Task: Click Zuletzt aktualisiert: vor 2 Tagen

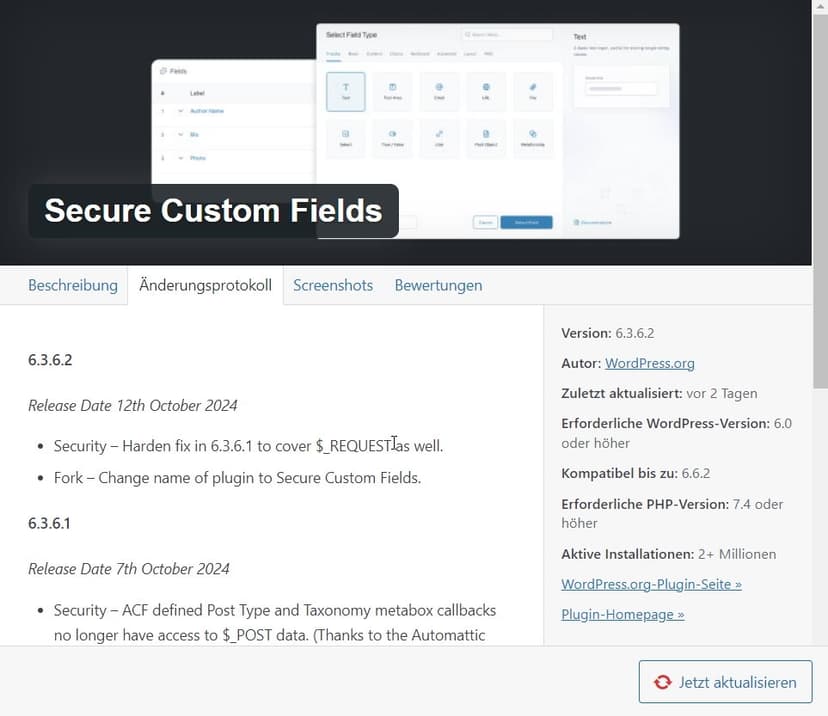Action: (659, 393)
